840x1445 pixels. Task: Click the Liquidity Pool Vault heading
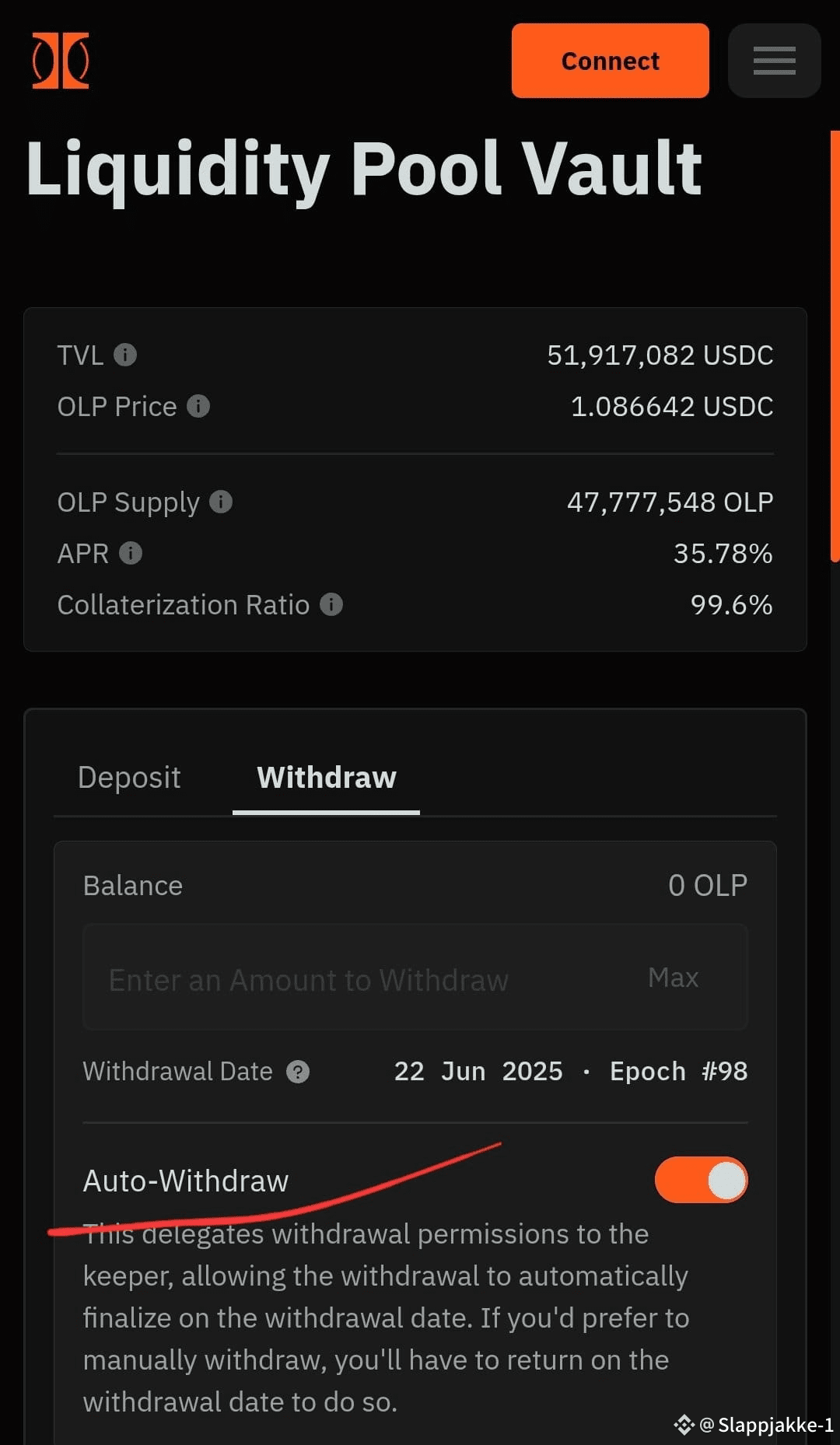pyautogui.click(x=364, y=169)
